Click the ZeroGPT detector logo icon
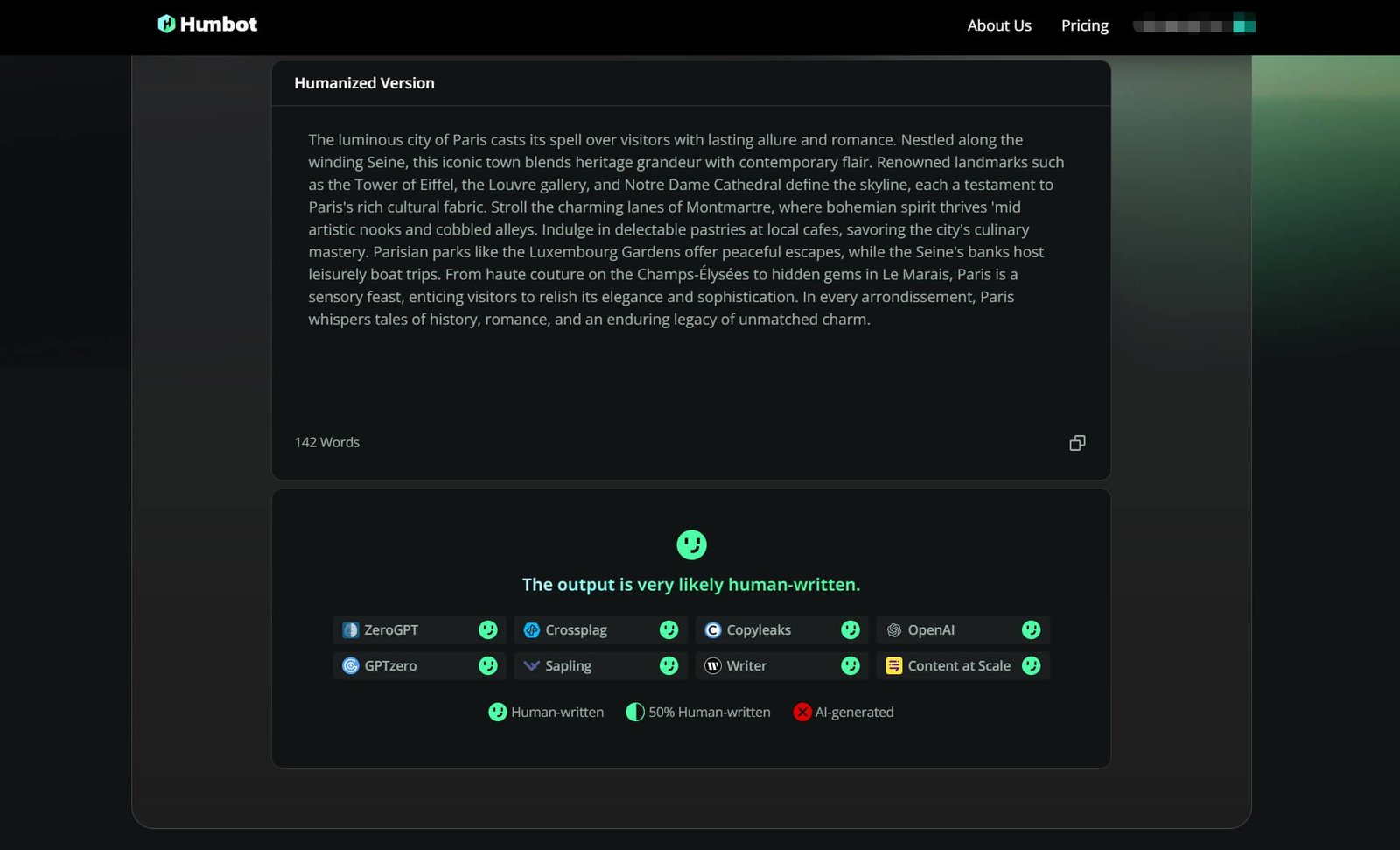This screenshot has width=1400, height=850. point(350,630)
